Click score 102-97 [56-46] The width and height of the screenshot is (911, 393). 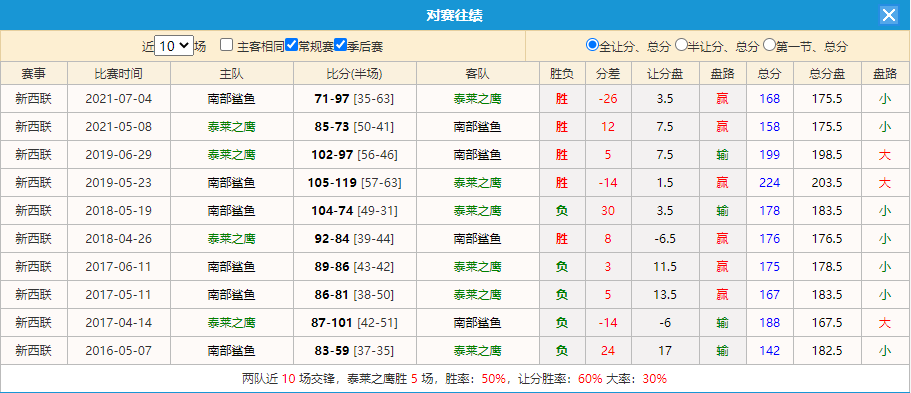tap(354, 155)
